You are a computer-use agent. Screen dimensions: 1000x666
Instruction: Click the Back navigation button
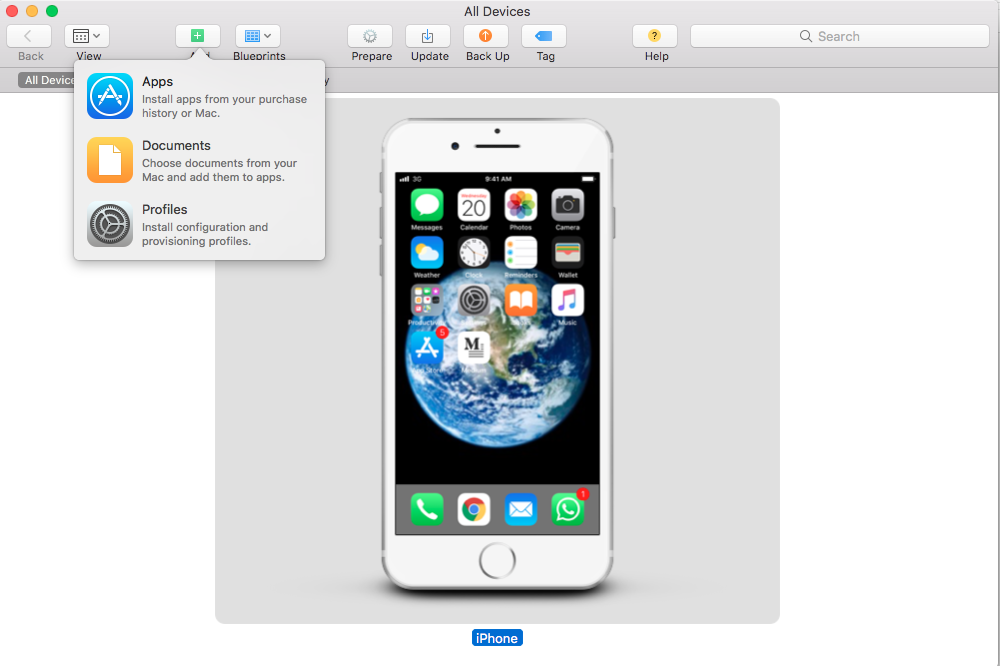click(x=29, y=36)
